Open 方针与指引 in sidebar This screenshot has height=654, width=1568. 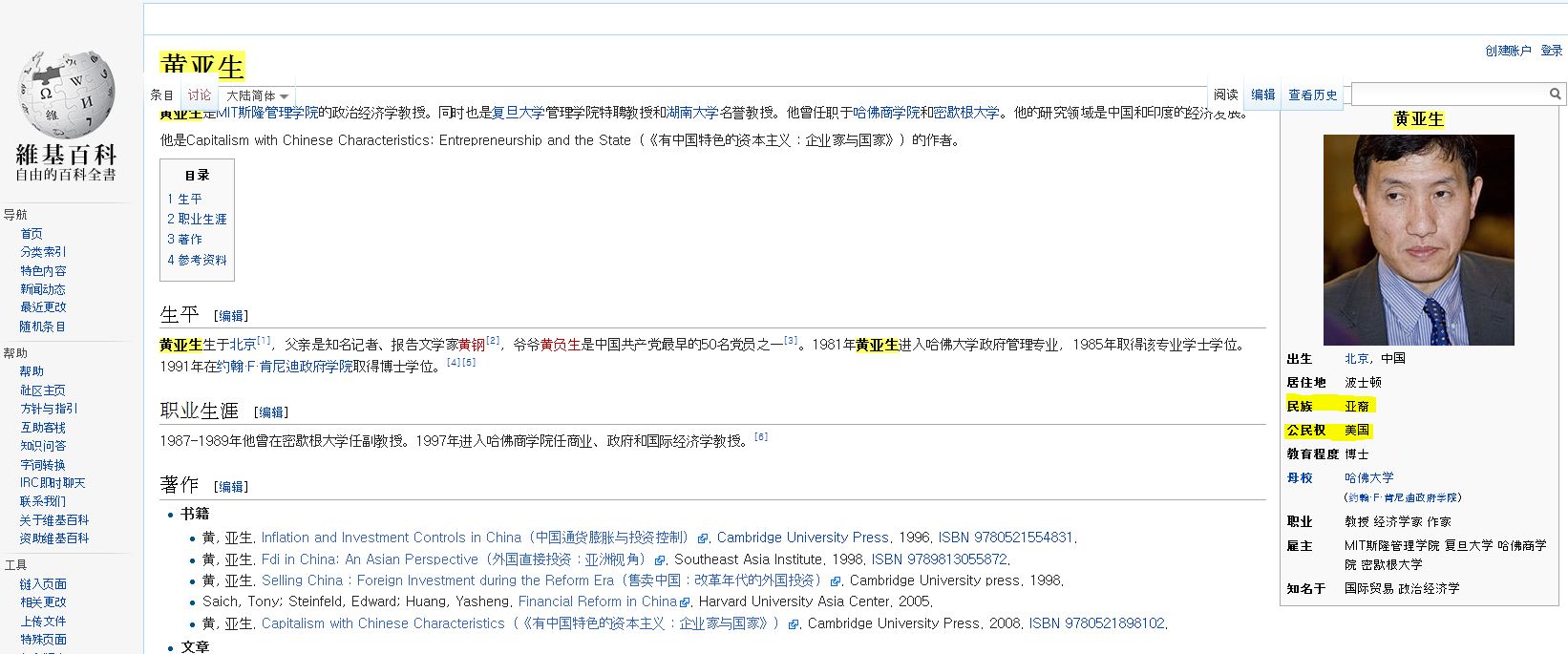[x=49, y=409]
